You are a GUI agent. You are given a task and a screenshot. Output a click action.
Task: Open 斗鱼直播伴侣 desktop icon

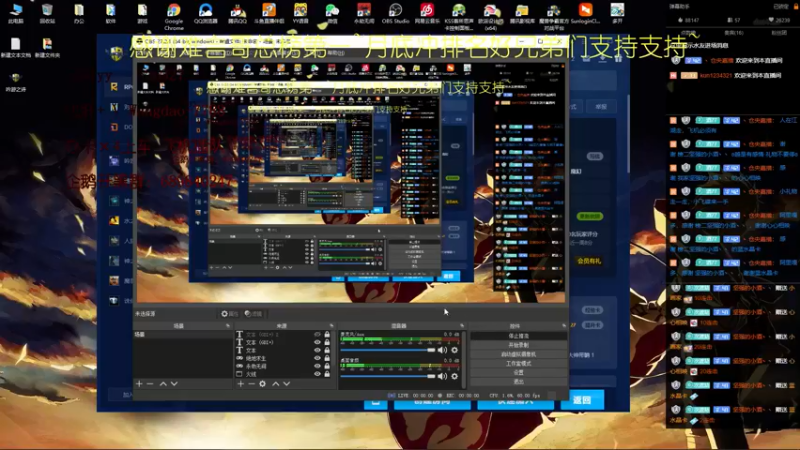tap(269, 14)
